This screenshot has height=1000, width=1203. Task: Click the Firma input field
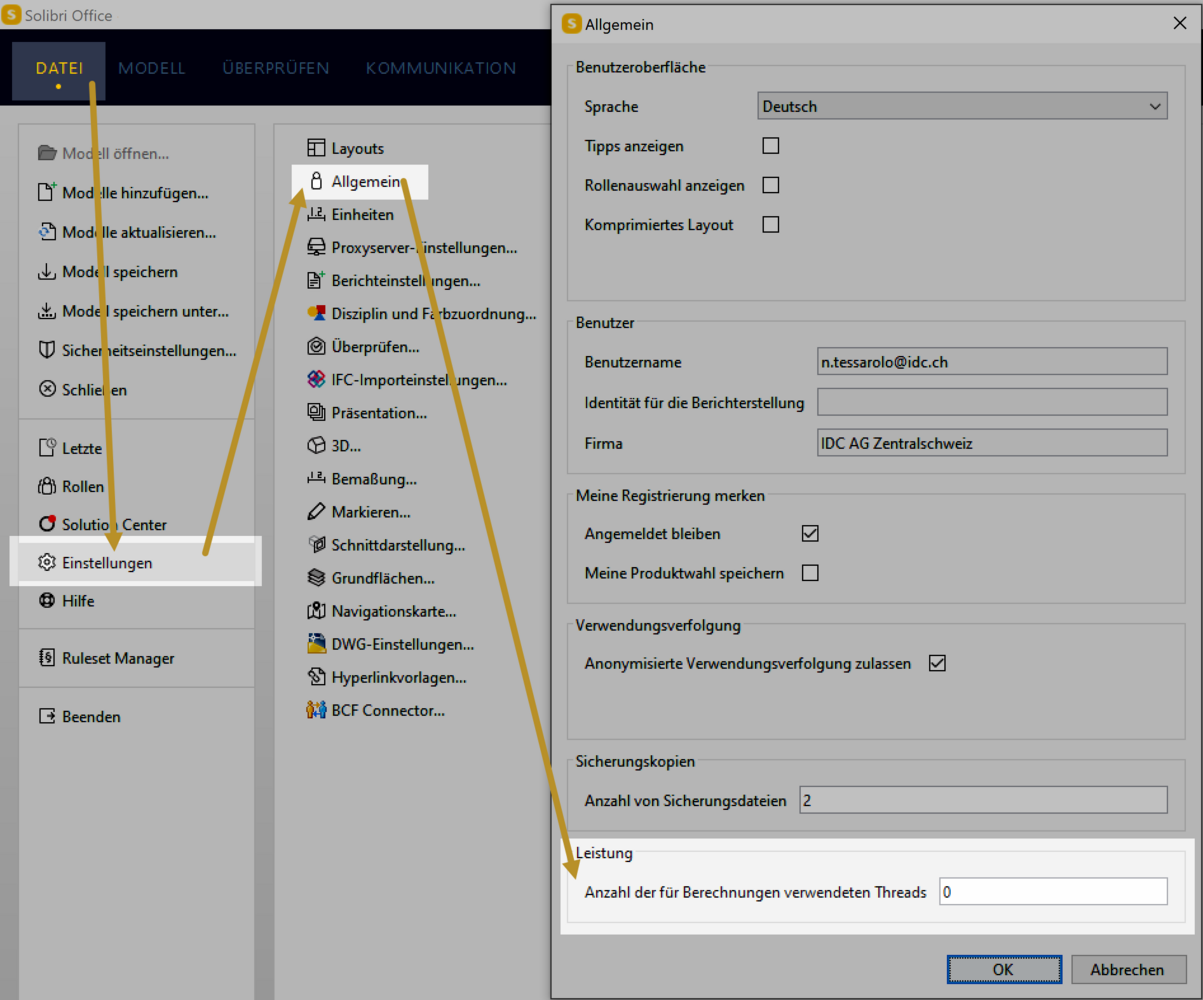[992, 443]
